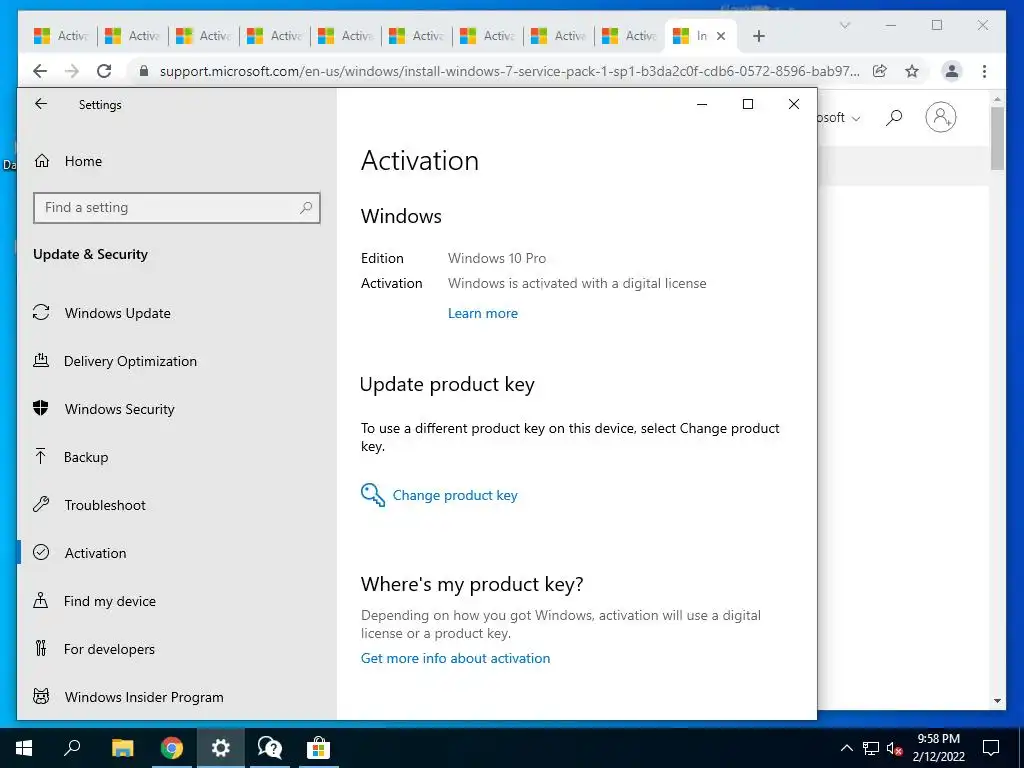
Task: Open Microsoft Store from the taskbar
Action: click(319, 748)
